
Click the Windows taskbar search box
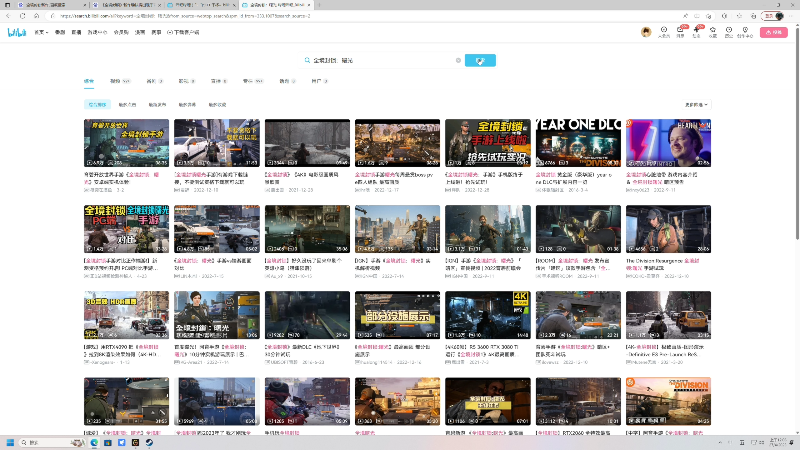(51, 442)
